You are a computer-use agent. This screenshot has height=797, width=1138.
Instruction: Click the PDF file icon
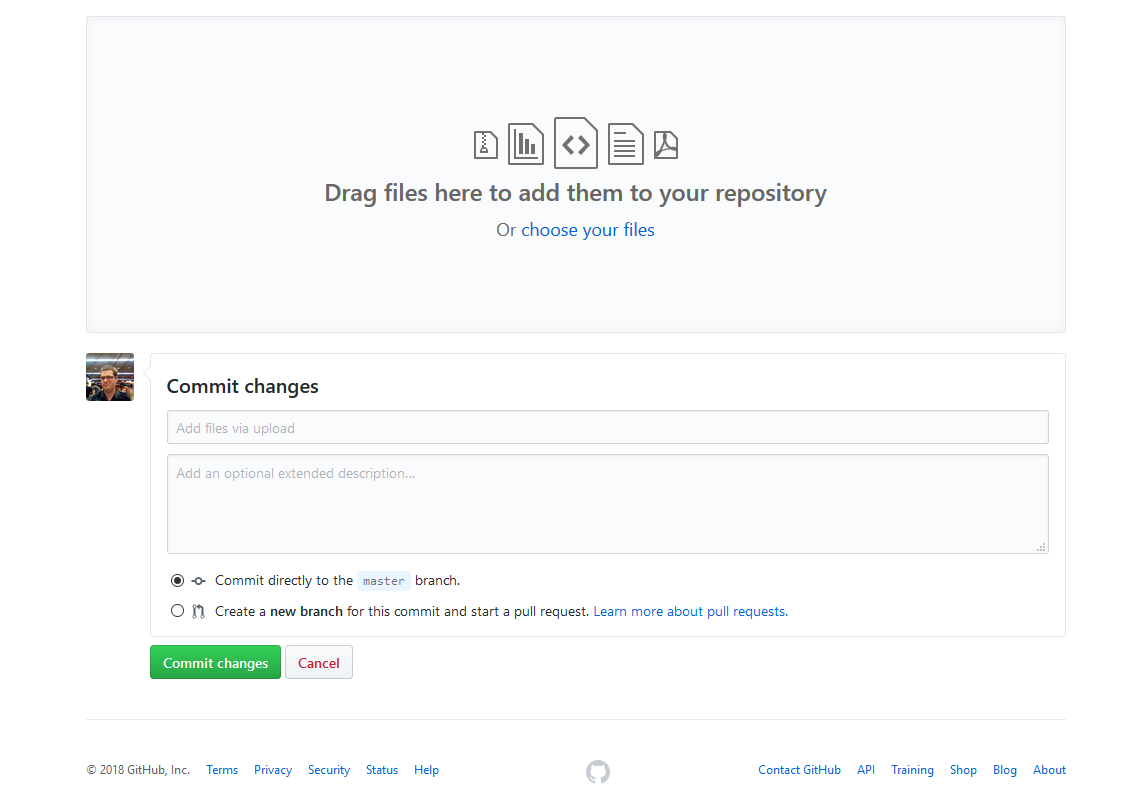coord(665,143)
